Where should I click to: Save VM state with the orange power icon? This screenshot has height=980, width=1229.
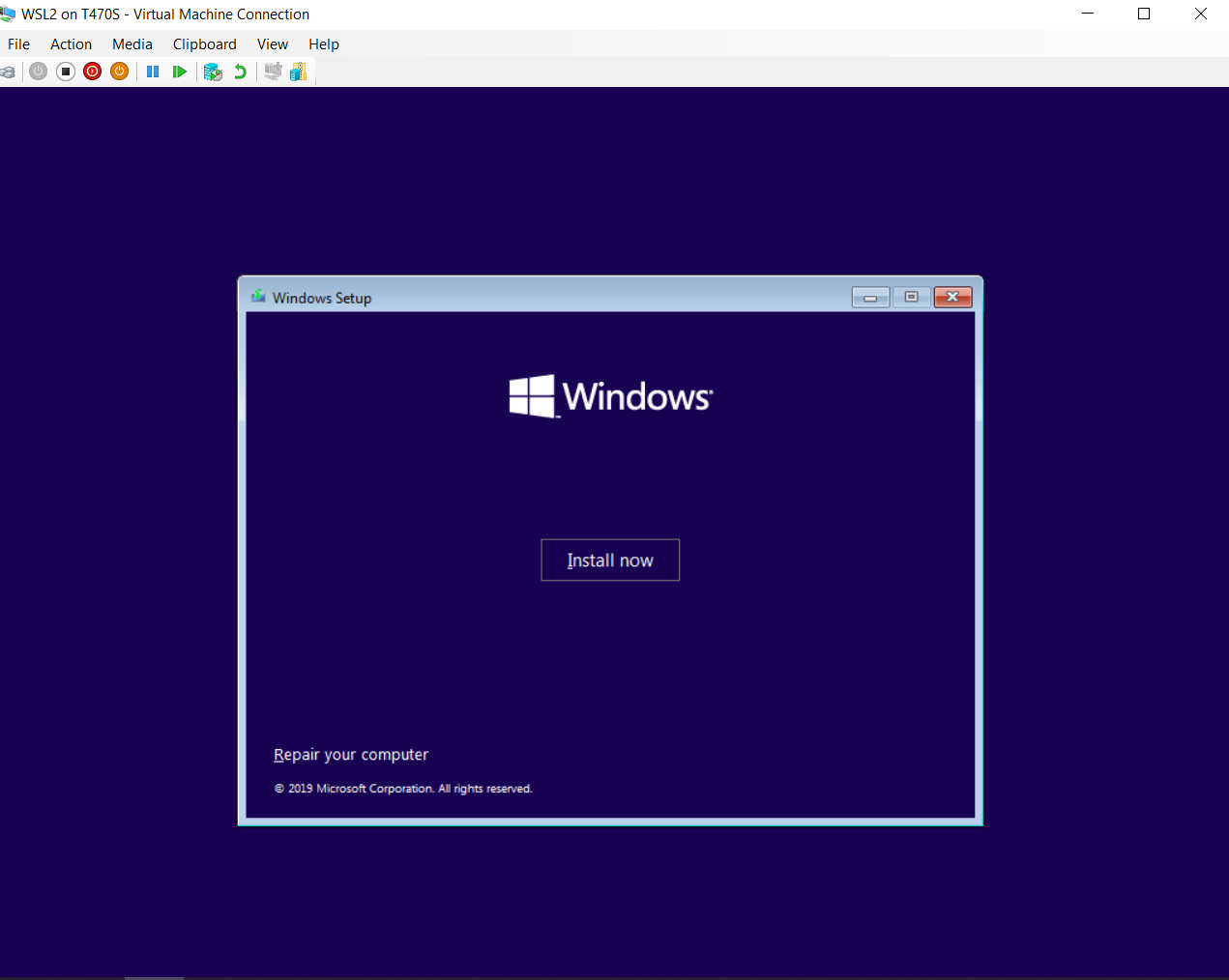[120, 72]
